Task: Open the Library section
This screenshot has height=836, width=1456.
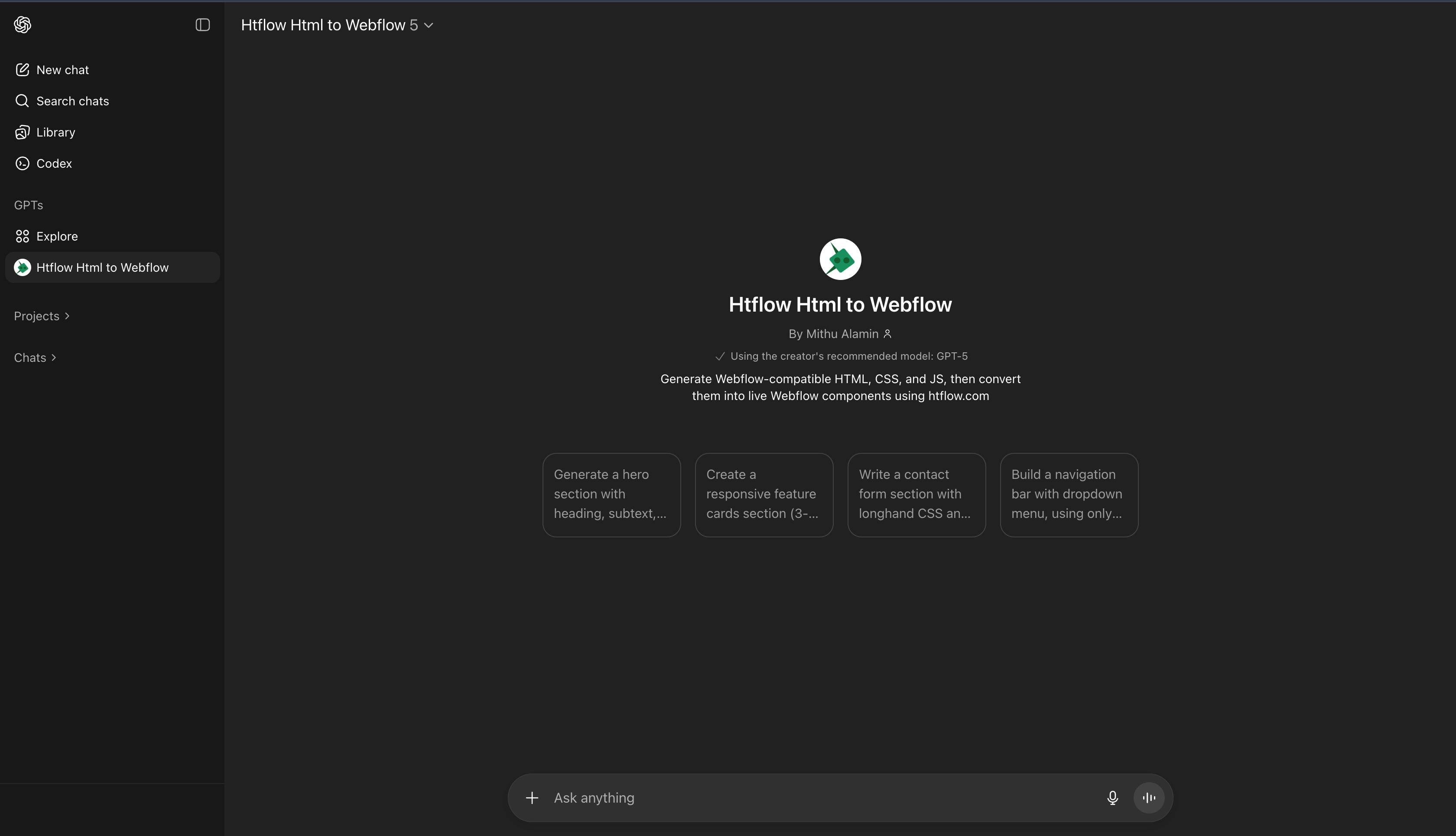Action: pos(55,132)
